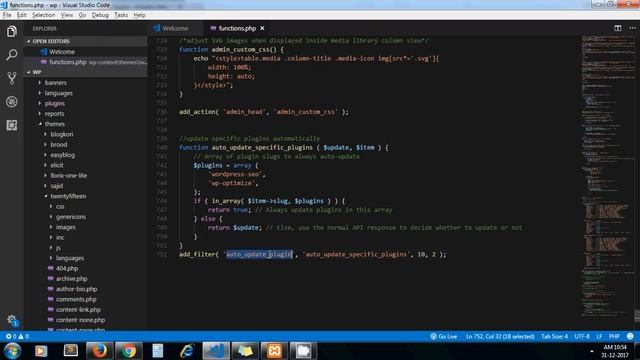640x360 pixels.
Task: Open the Edit menu
Action: coord(22,15)
